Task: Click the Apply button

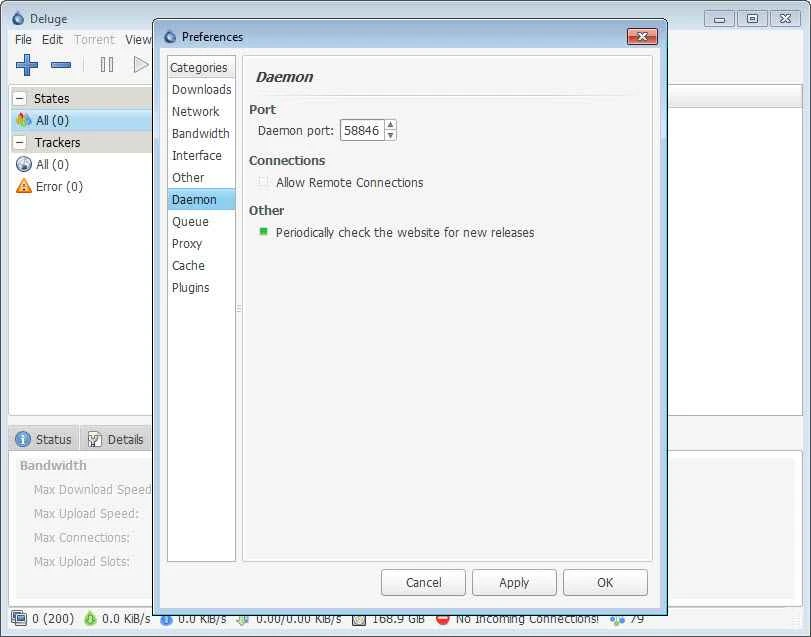Action: 514,583
